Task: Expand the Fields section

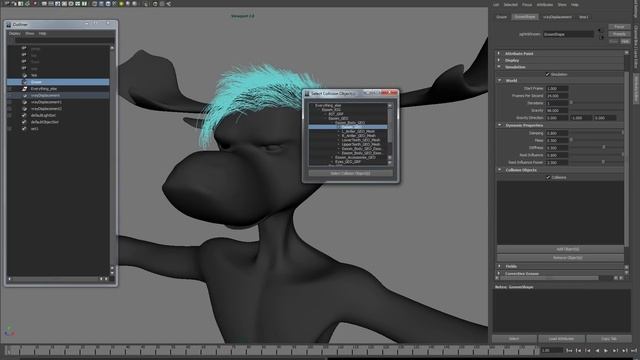Action: click(500, 266)
